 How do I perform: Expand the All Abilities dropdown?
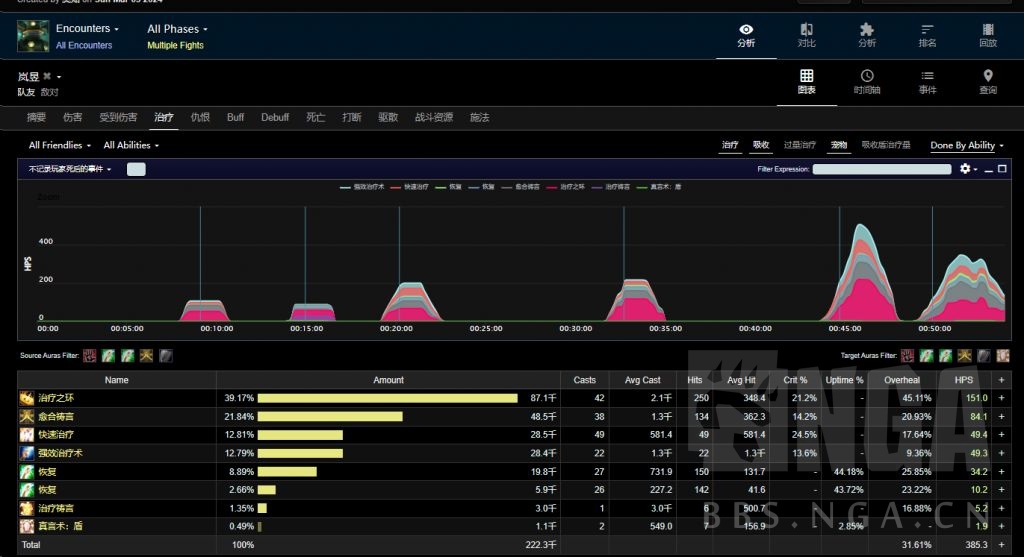coord(131,145)
